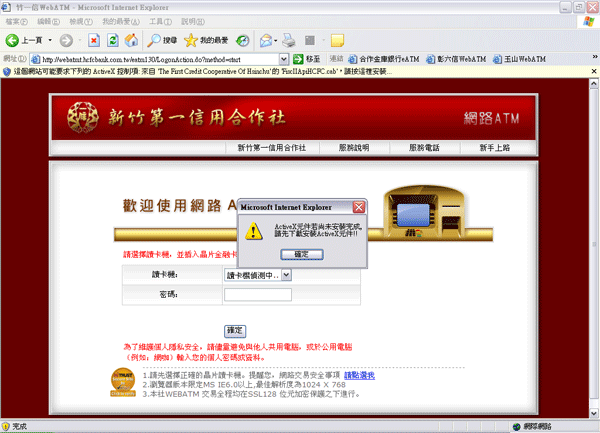The width and height of the screenshot is (600, 433).
Task: Click the 密碼 password input field
Action: tap(258, 295)
